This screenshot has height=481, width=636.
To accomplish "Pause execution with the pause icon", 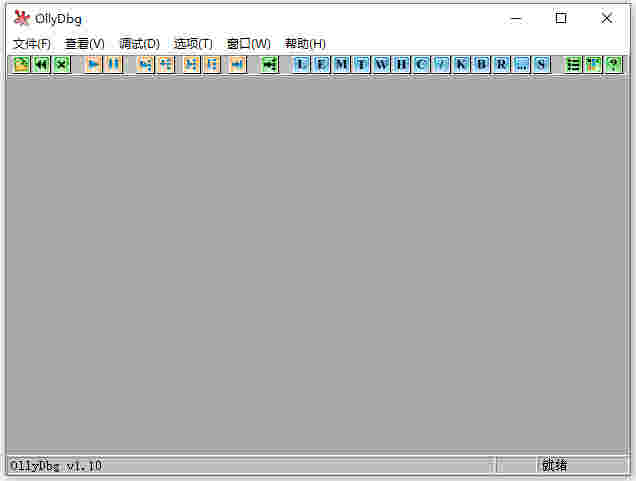I will click(114, 64).
